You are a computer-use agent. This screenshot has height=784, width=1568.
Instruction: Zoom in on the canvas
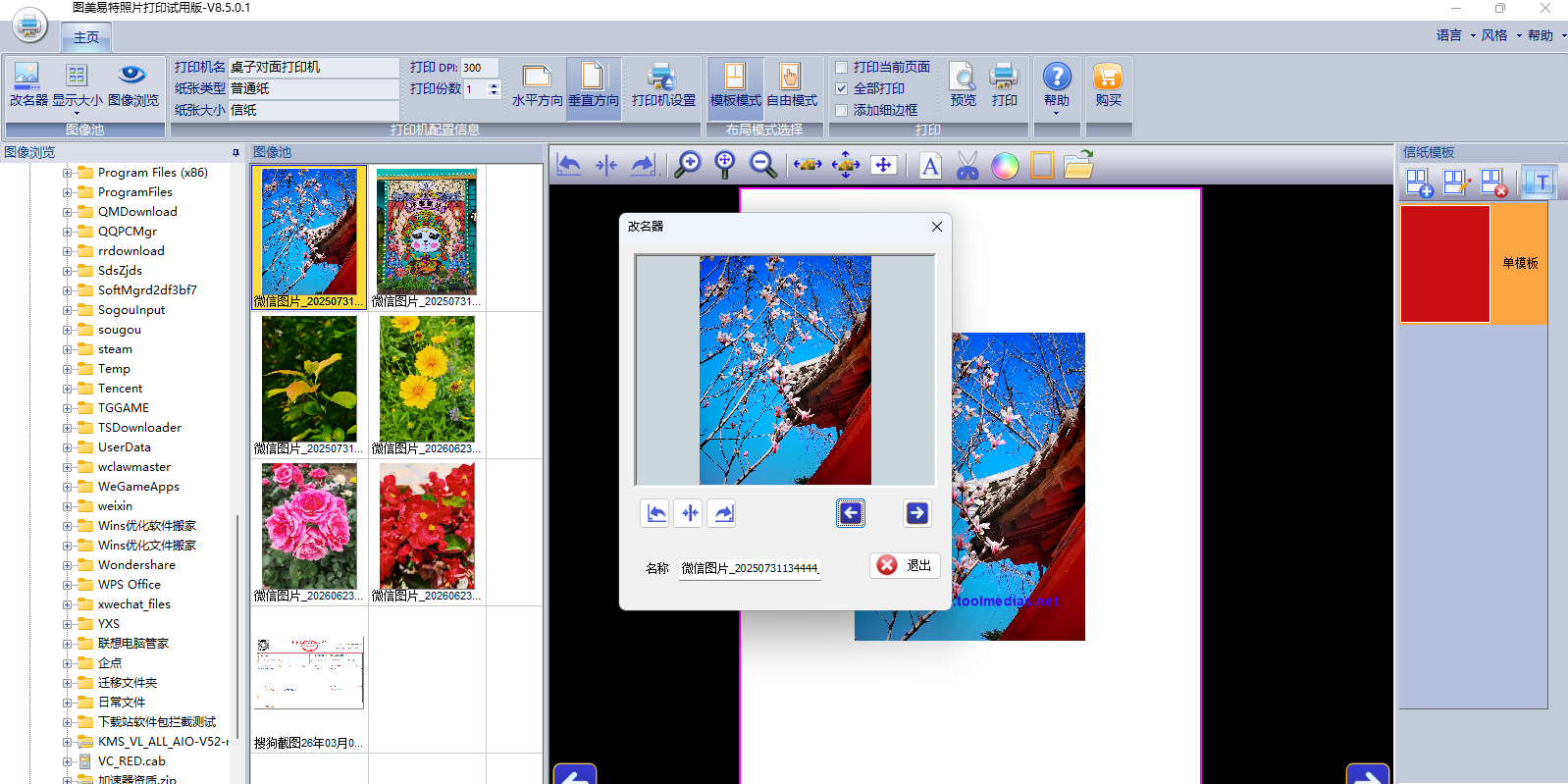(688, 165)
